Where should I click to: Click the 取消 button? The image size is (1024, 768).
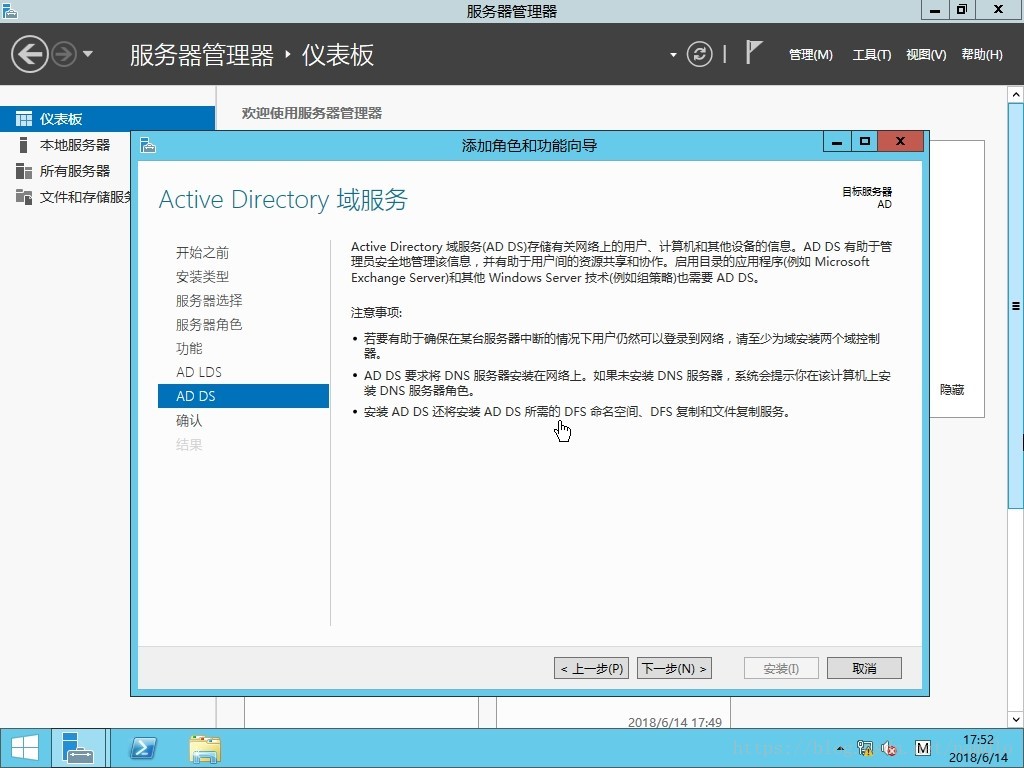864,668
